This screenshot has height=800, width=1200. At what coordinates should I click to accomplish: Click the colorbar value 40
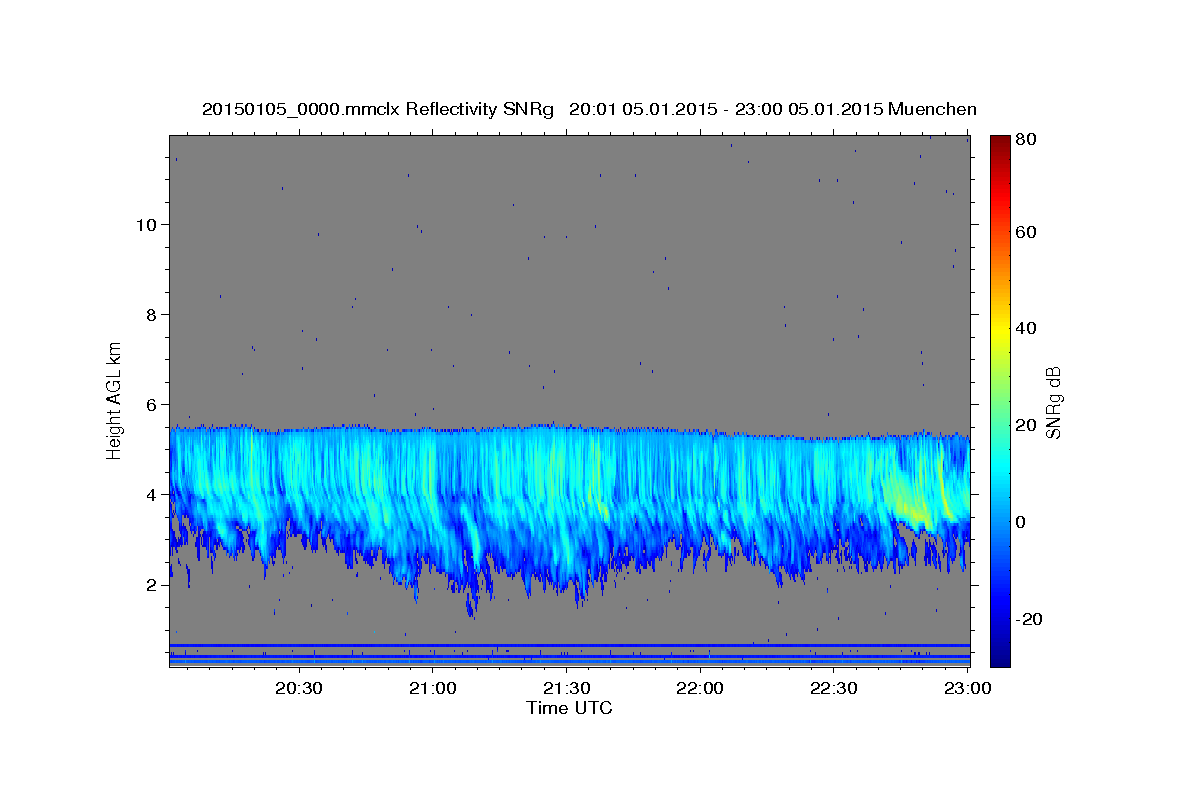pyautogui.click(x=1025, y=328)
